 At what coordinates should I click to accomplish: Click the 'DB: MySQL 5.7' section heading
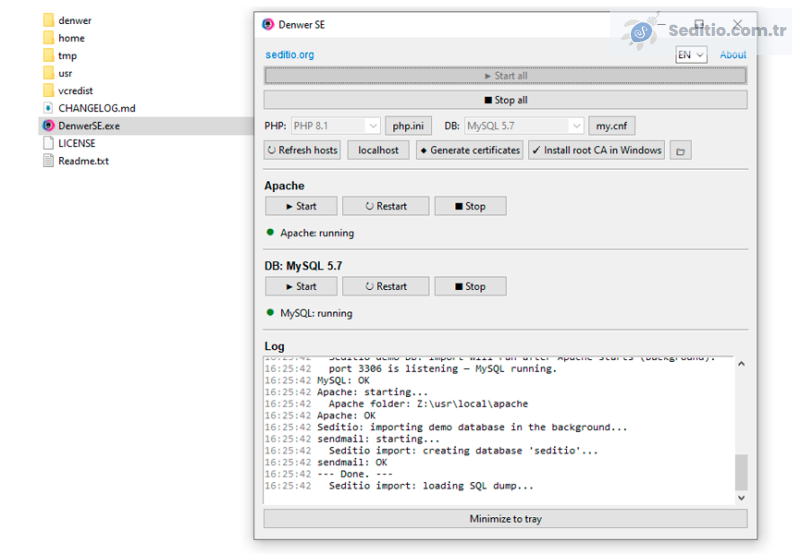pyautogui.click(x=303, y=266)
